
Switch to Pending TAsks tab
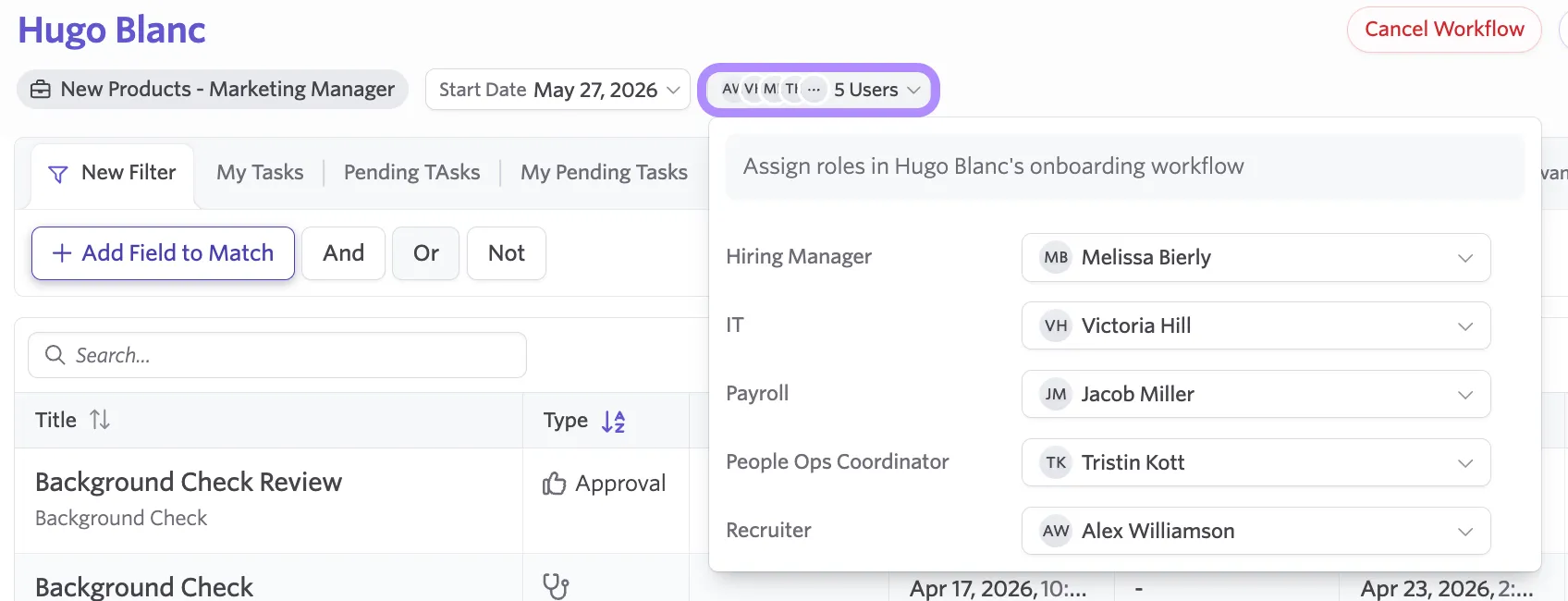(x=411, y=173)
